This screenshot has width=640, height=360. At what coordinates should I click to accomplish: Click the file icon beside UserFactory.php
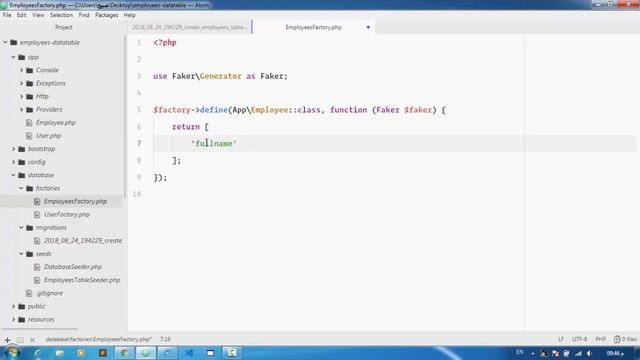pos(37,214)
